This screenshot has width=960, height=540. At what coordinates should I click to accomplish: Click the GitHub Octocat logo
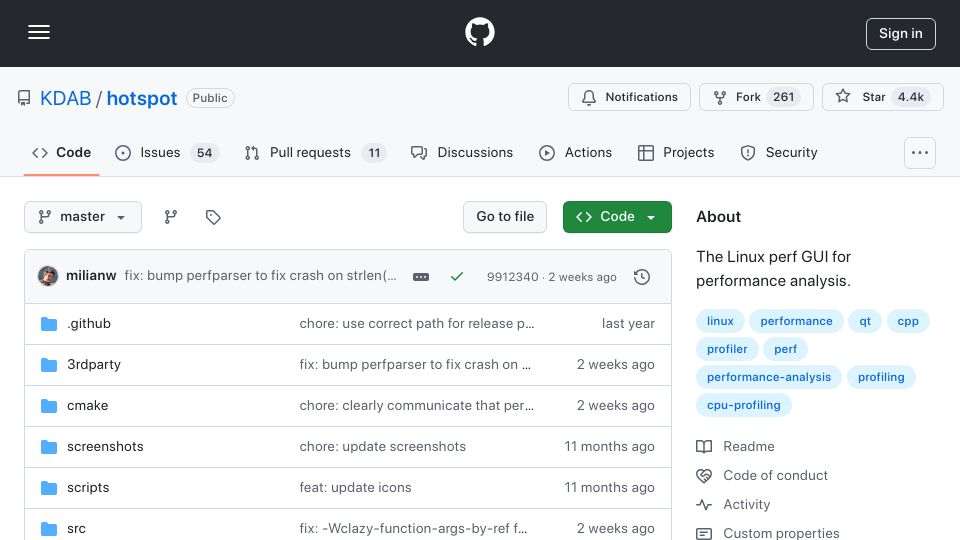pyautogui.click(x=479, y=32)
